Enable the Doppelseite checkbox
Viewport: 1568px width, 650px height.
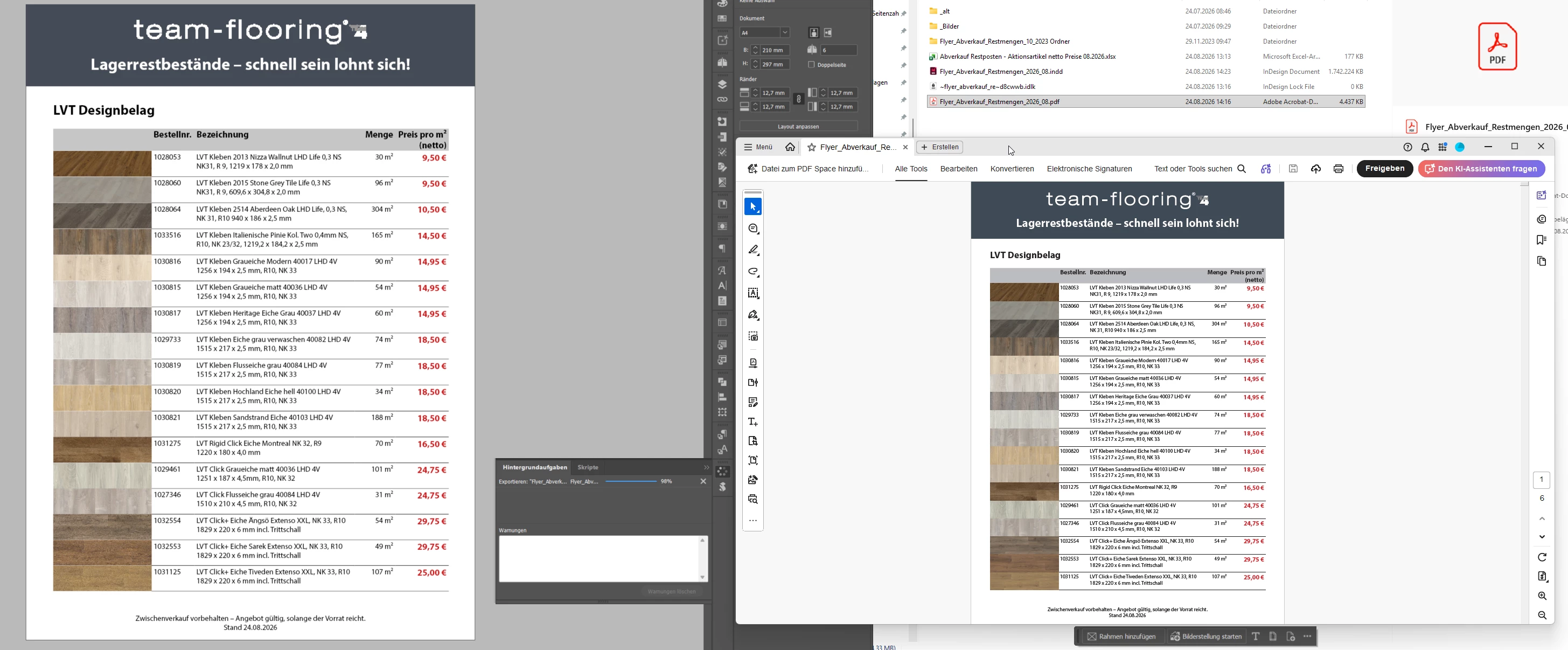coord(811,65)
